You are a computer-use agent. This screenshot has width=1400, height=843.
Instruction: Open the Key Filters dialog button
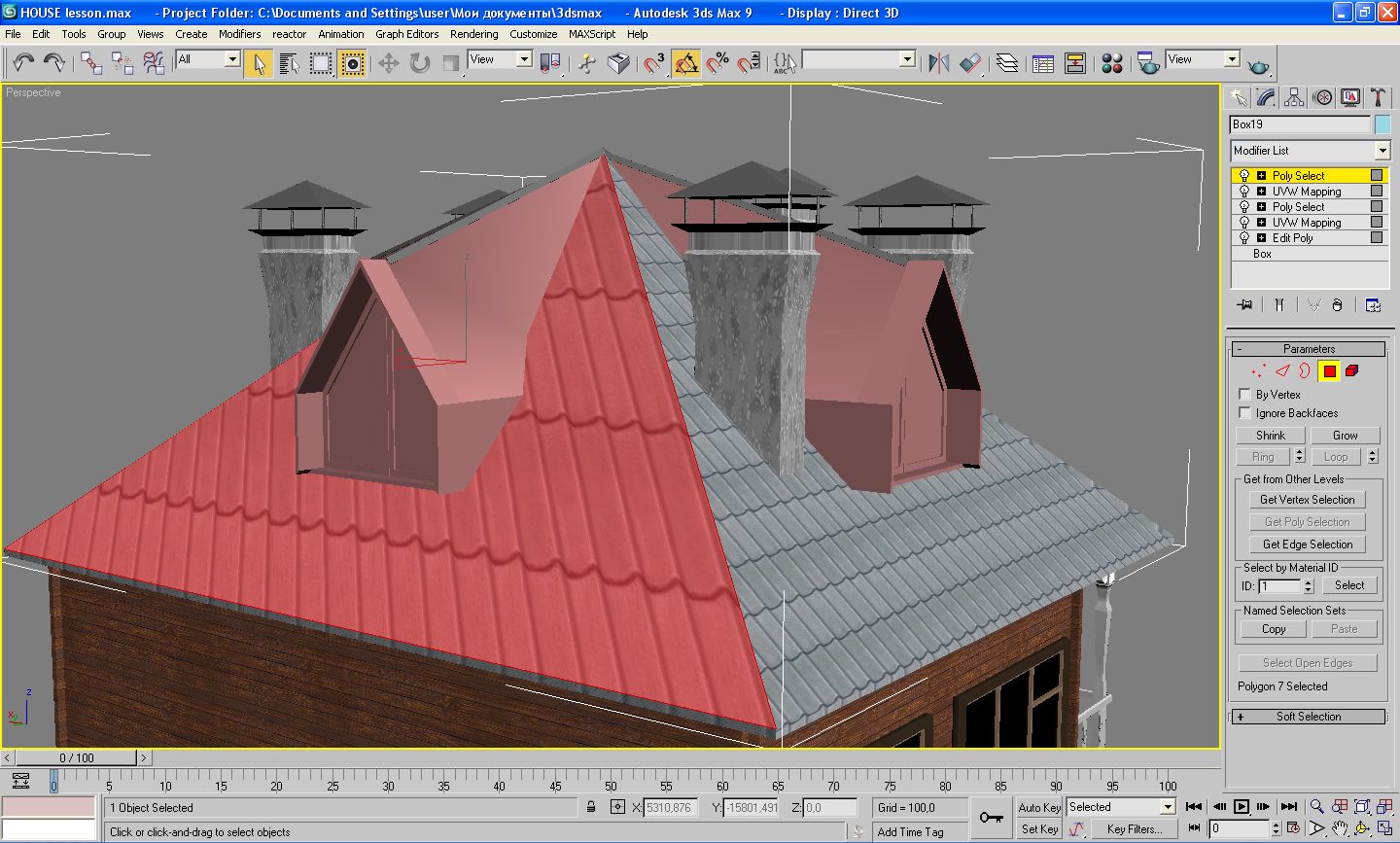pos(1134,829)
